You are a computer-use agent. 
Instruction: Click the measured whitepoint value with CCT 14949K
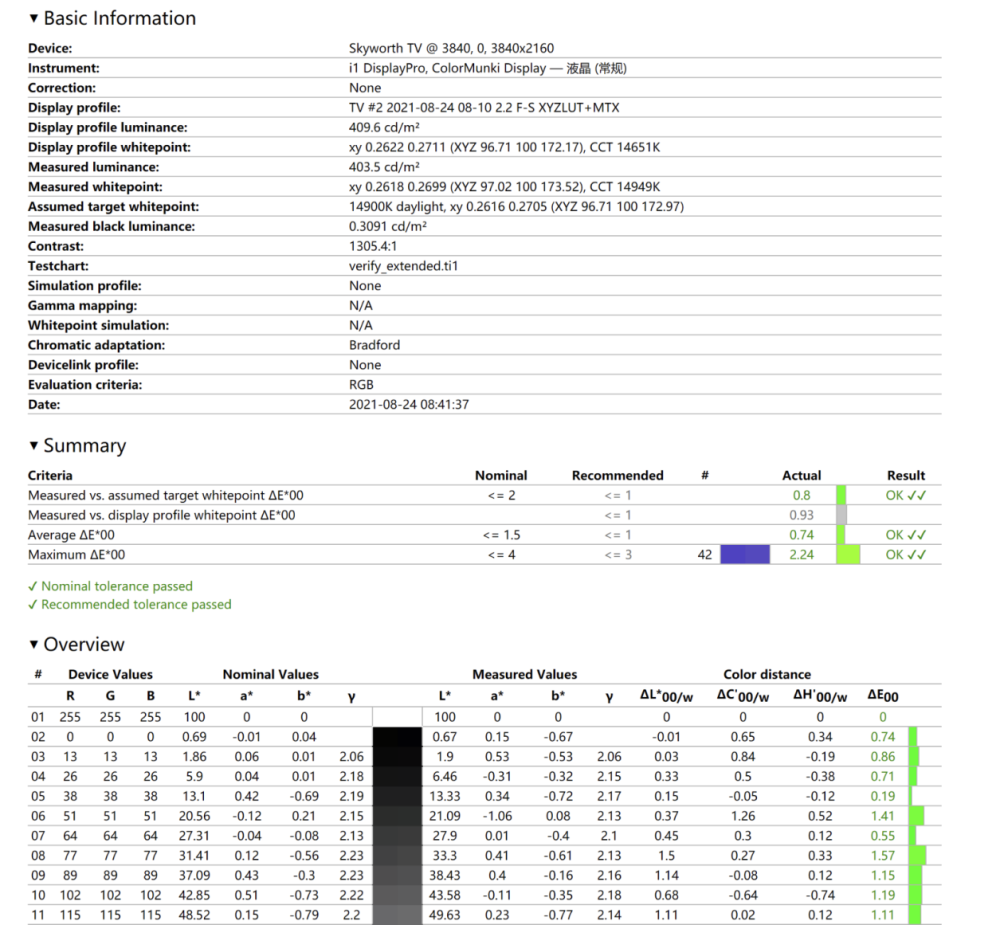(504, 187)
